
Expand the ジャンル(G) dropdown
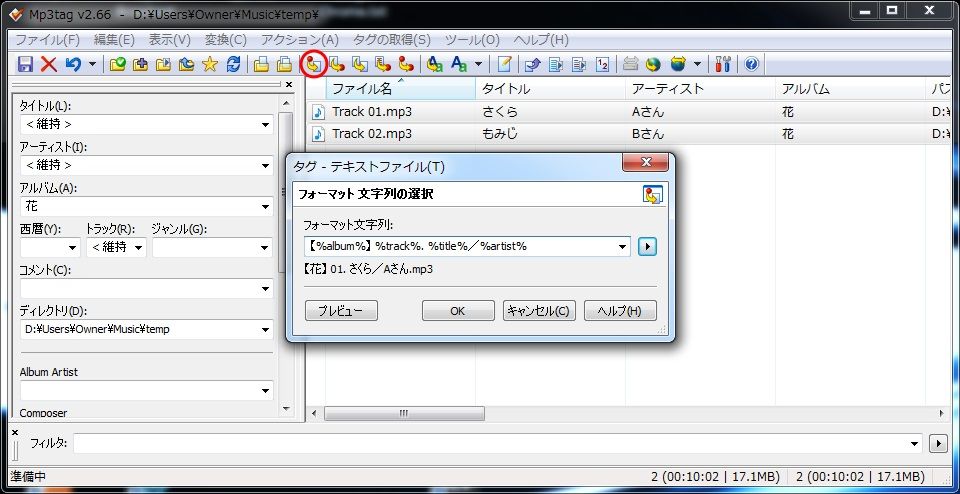point(266,247)
